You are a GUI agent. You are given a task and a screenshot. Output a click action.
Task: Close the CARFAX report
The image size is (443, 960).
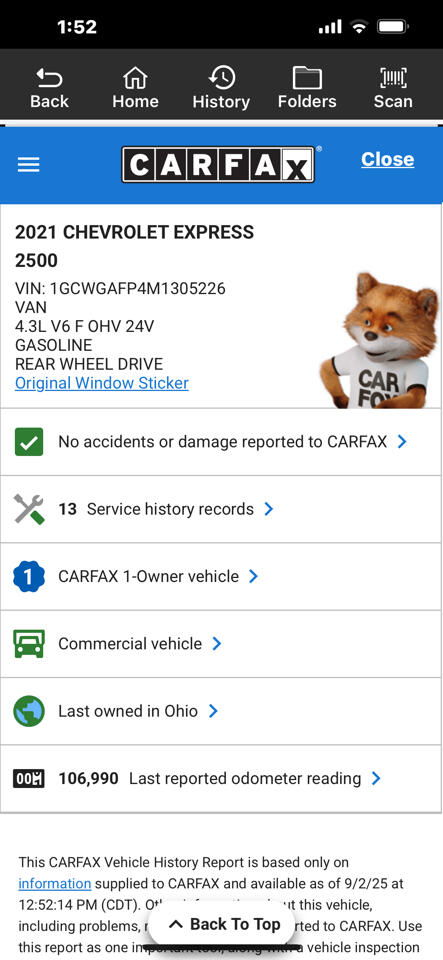tap(387, 159)
